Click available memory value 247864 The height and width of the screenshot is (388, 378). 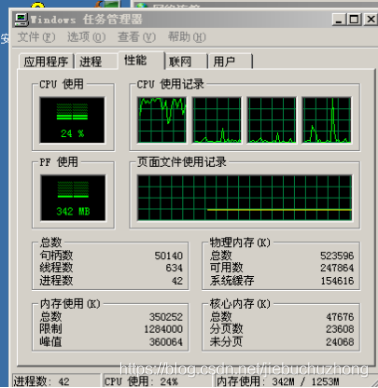pyautogui.click(x=337, y=268)
